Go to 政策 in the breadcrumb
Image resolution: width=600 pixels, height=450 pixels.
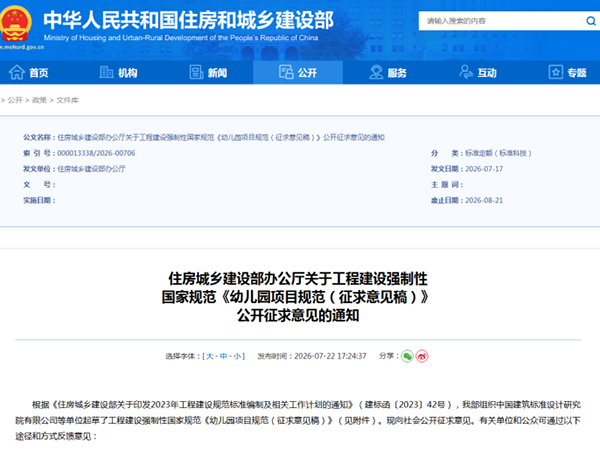(x=39, y=100)
